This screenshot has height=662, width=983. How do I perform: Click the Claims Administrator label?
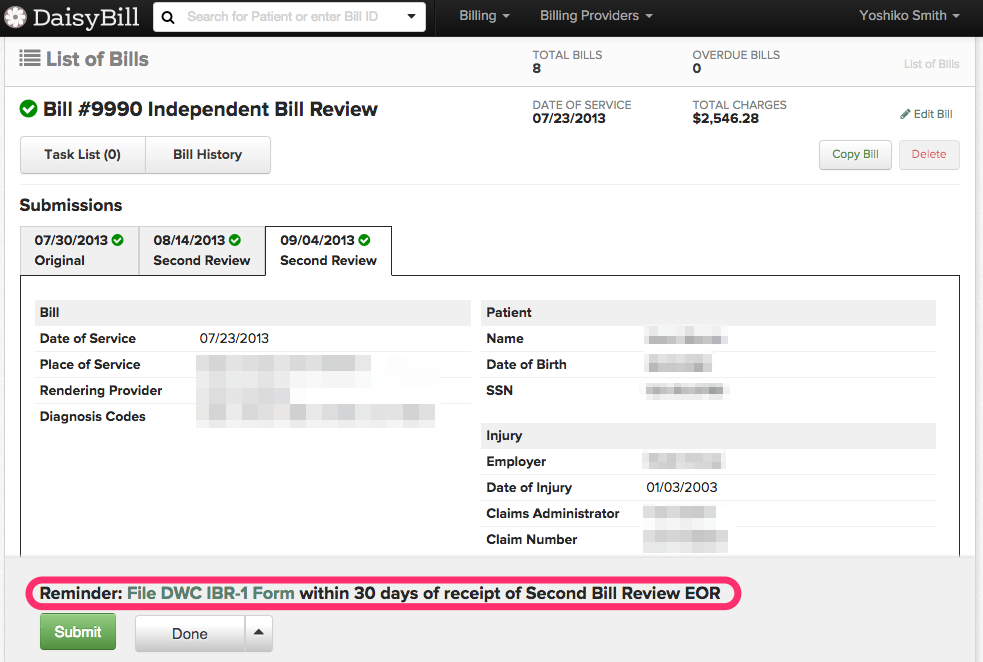click(x=552, y=513)
